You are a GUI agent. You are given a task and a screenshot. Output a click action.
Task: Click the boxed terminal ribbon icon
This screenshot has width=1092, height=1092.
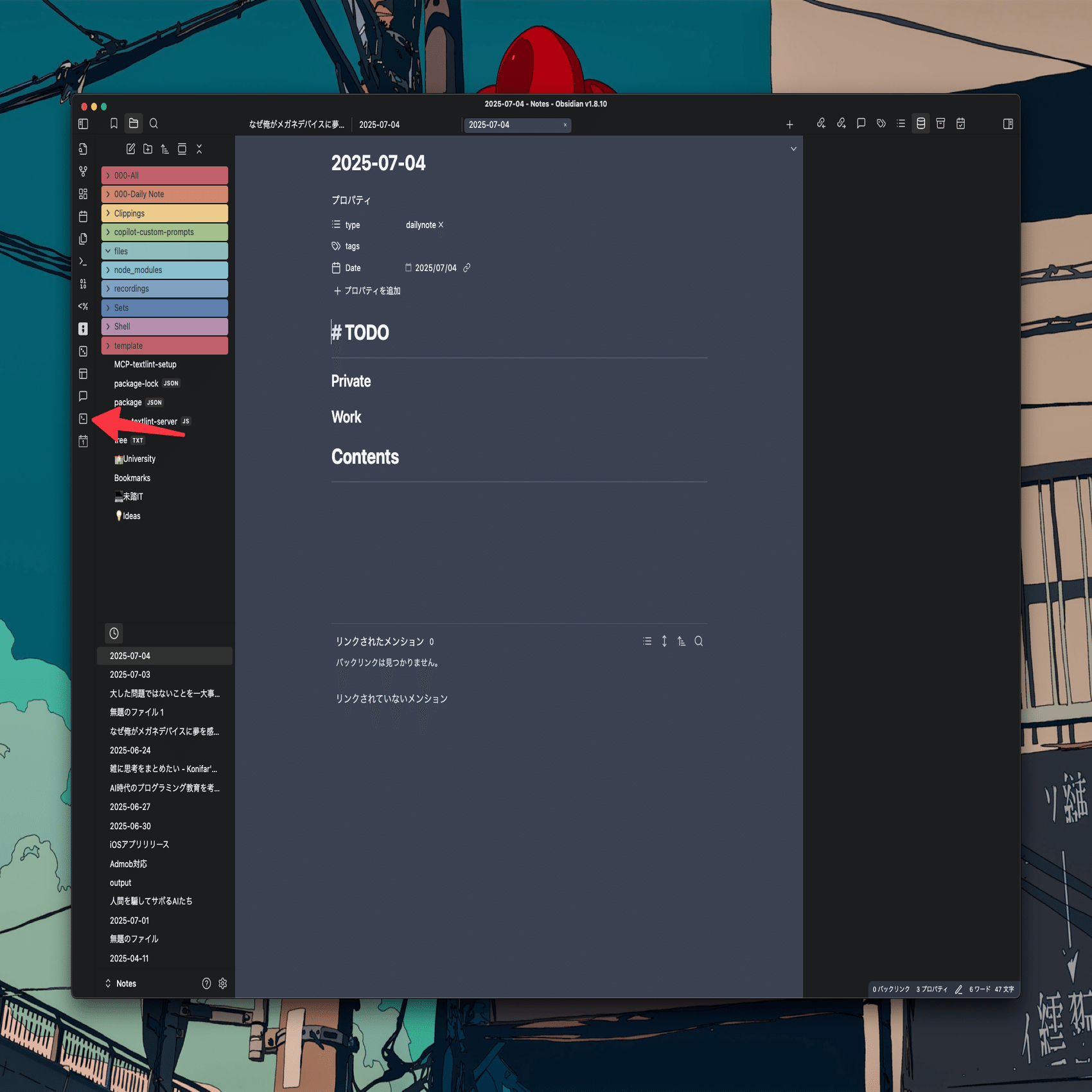83,419
